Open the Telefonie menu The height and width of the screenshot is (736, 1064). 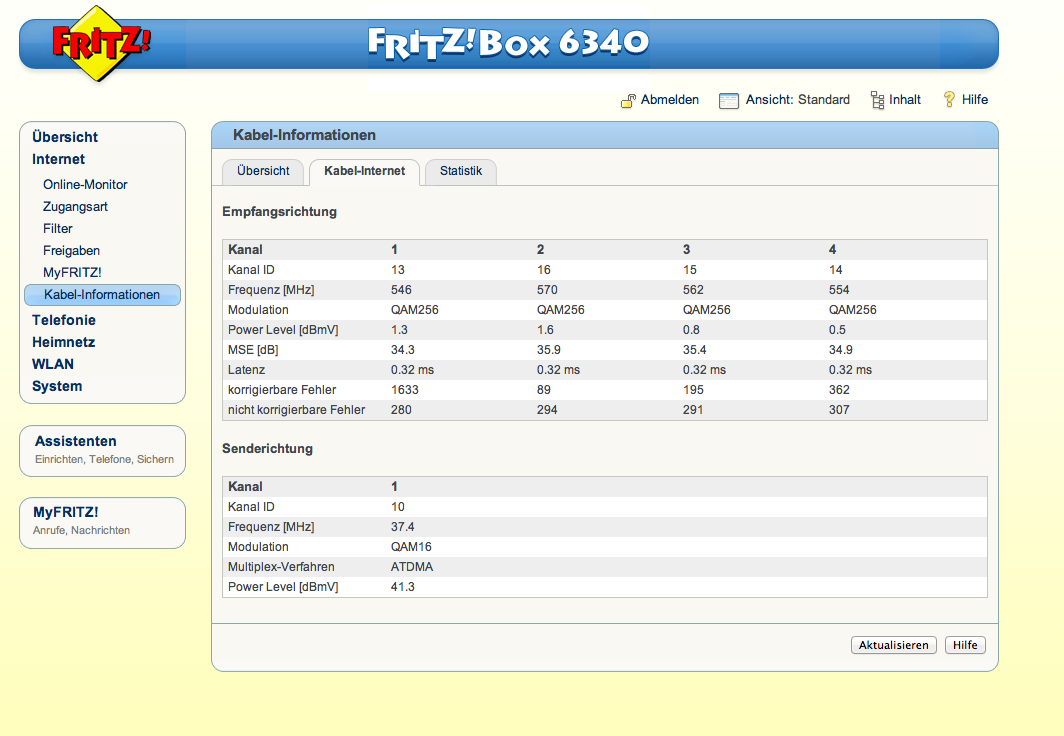click(x=64, y=320)
